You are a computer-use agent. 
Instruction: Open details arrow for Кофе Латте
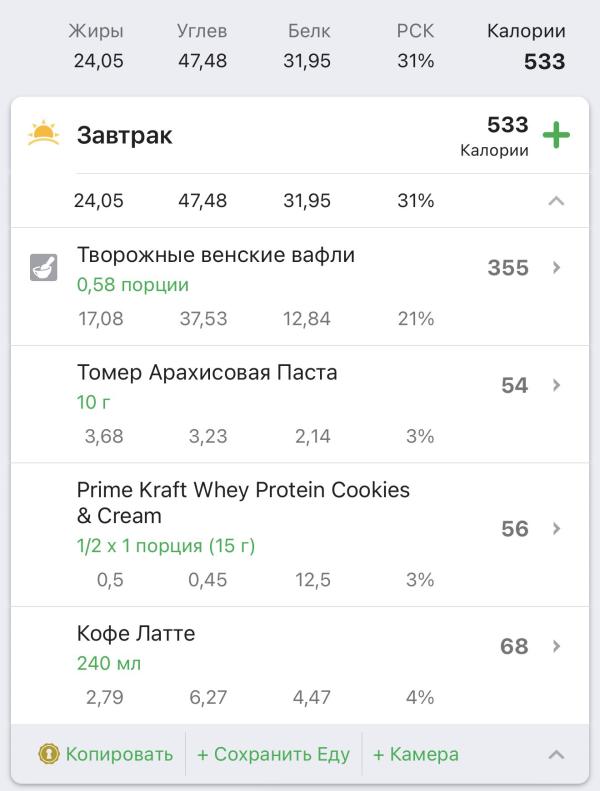click(x=557, y=646)
